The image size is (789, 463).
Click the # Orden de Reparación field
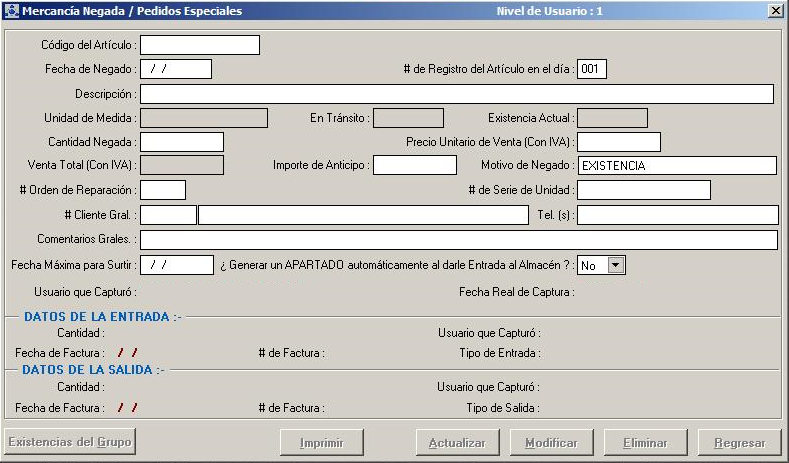163,190
